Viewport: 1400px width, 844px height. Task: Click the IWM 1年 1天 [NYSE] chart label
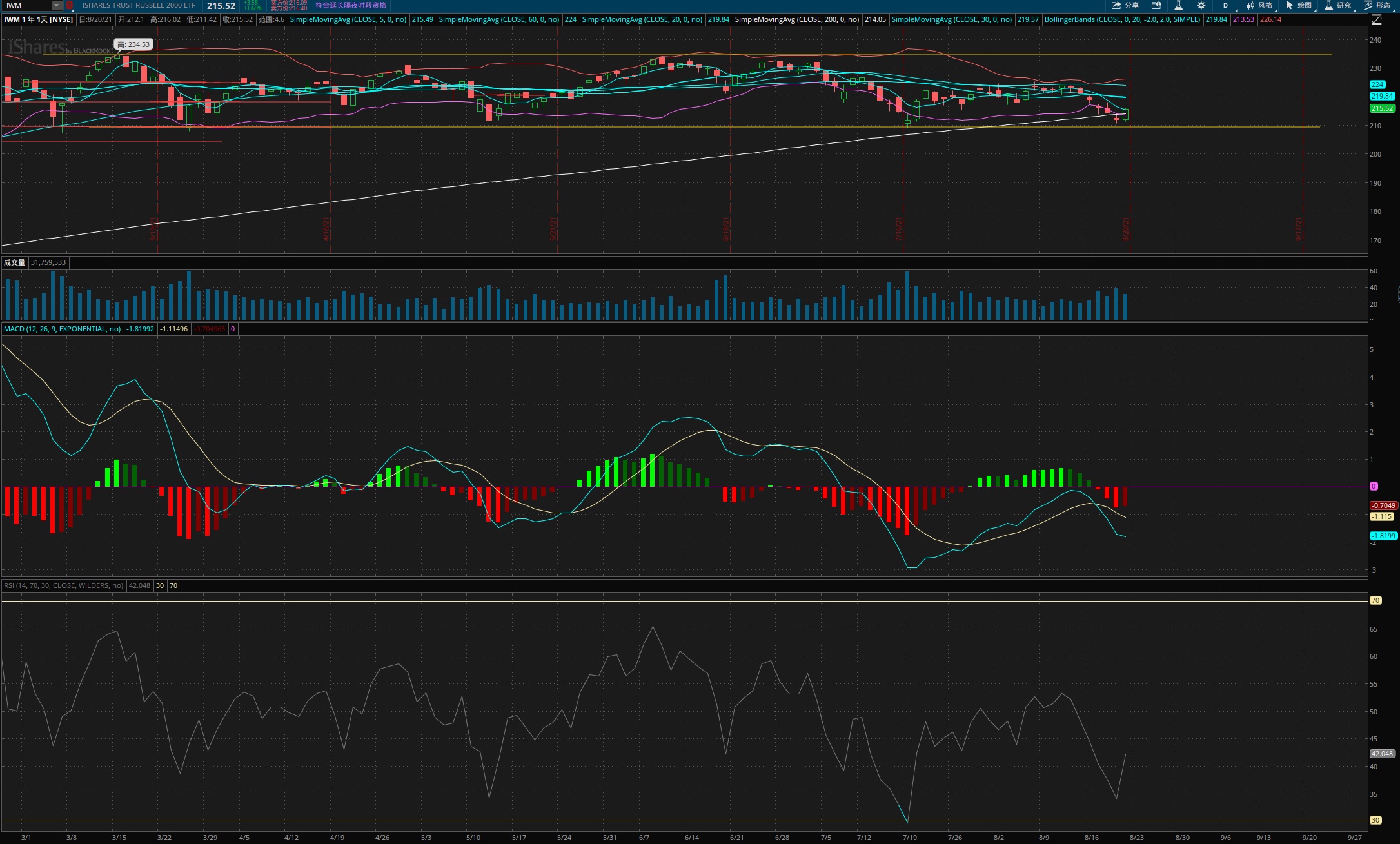coord(39,19)
